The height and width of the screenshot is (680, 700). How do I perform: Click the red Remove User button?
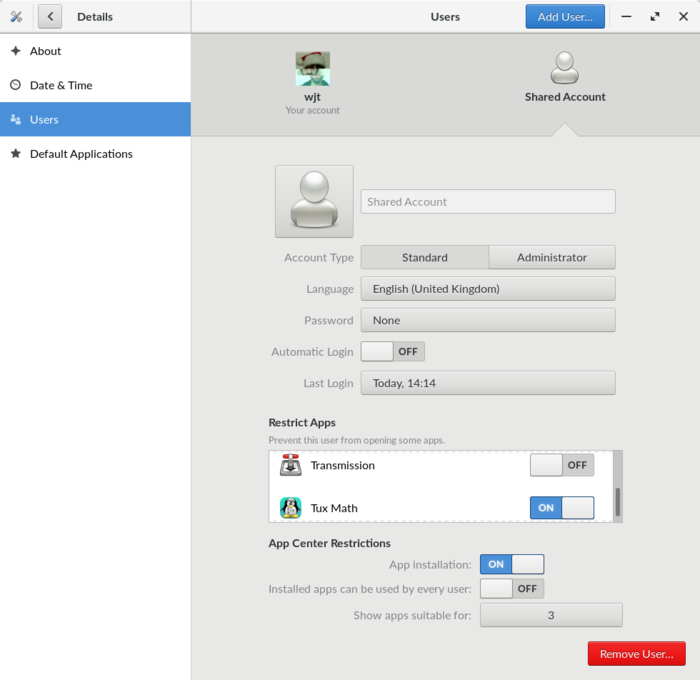click(636, 654)
